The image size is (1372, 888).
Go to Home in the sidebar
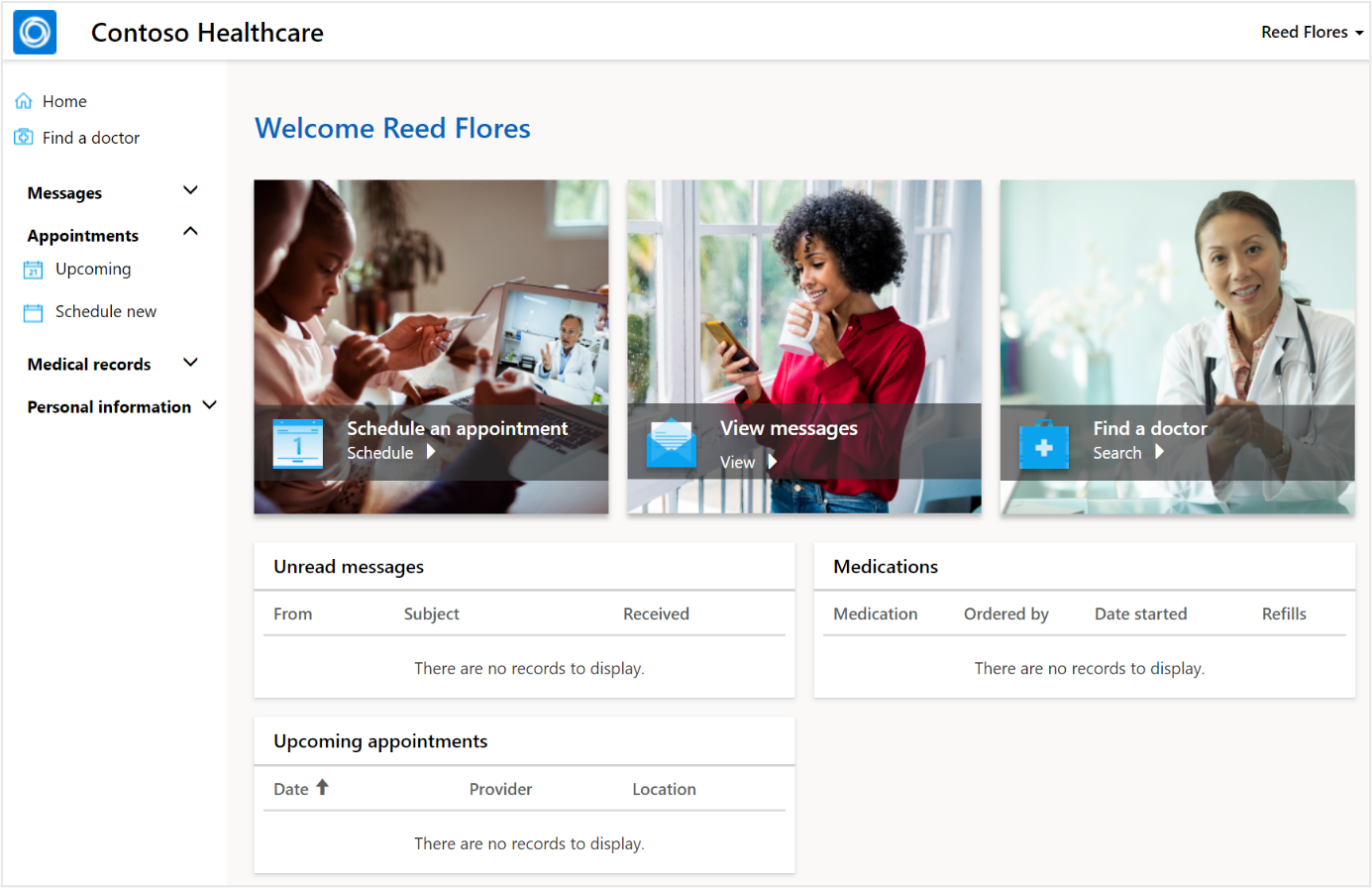click(64, 101)
